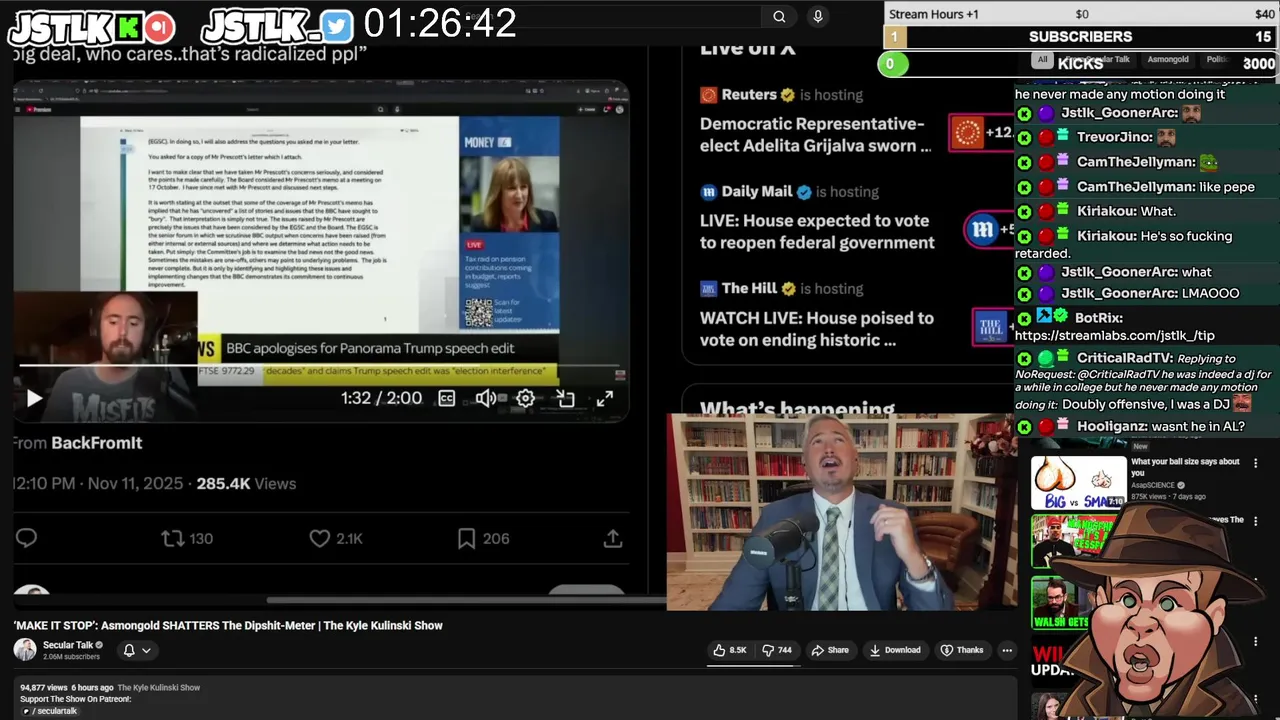This screenshot has width=1280, height=720.
Task: Open Reuters live broadcast about Adelita Grijalva
Action: [815, 135]
